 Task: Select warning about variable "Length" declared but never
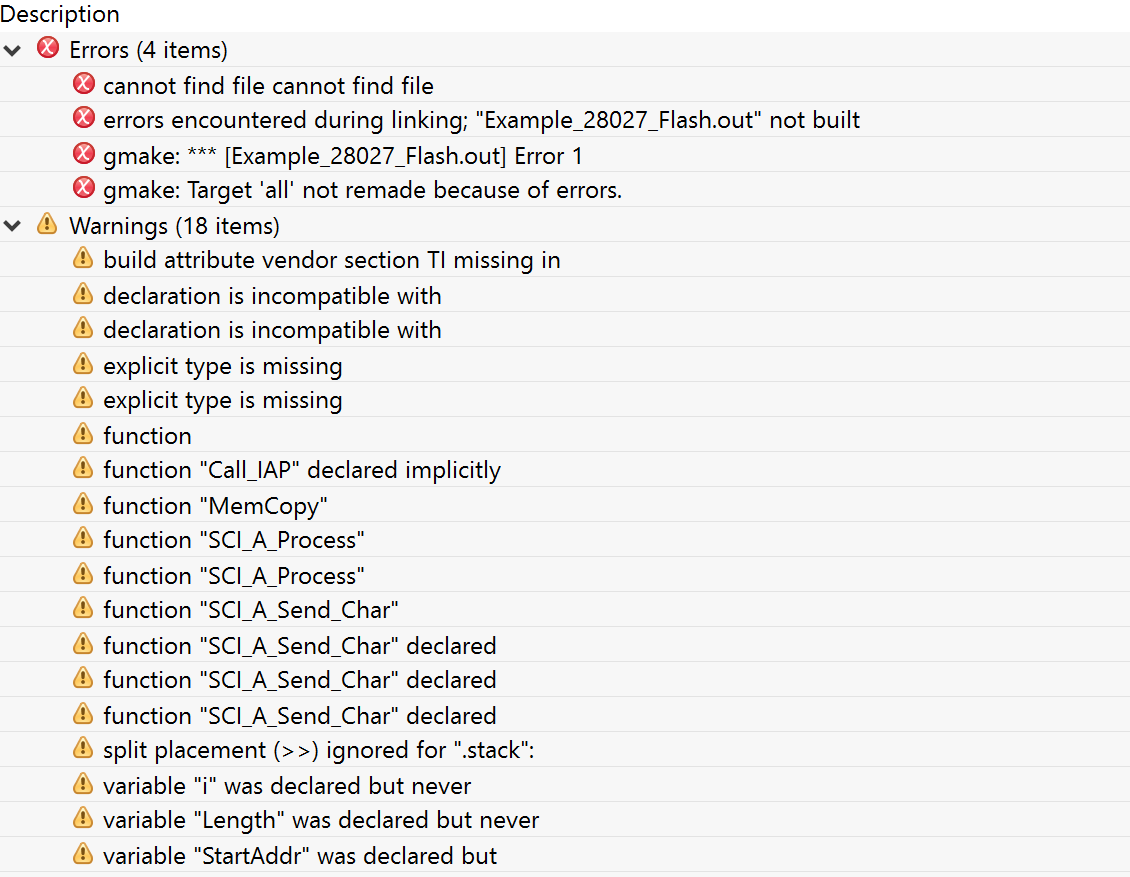point(320,821)
